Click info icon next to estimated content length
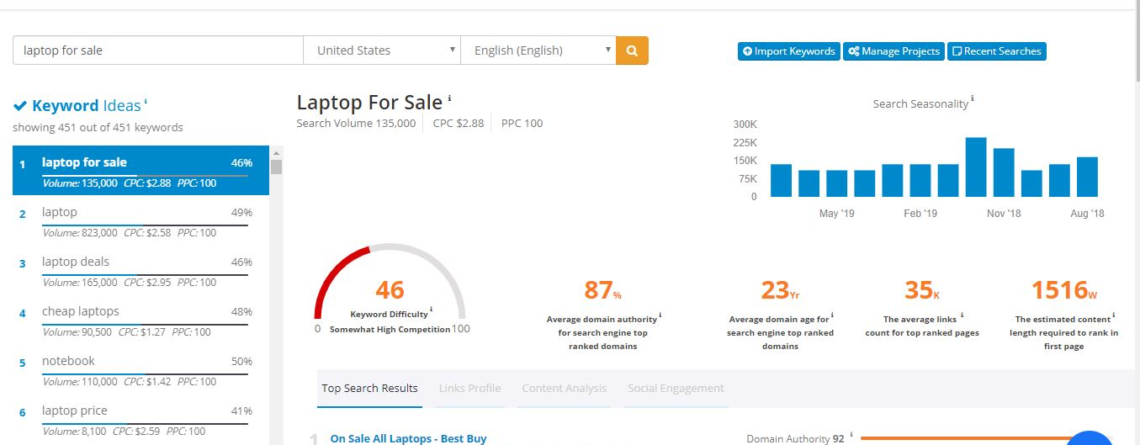The image size is (1140, 445). tap(1114, 316)
